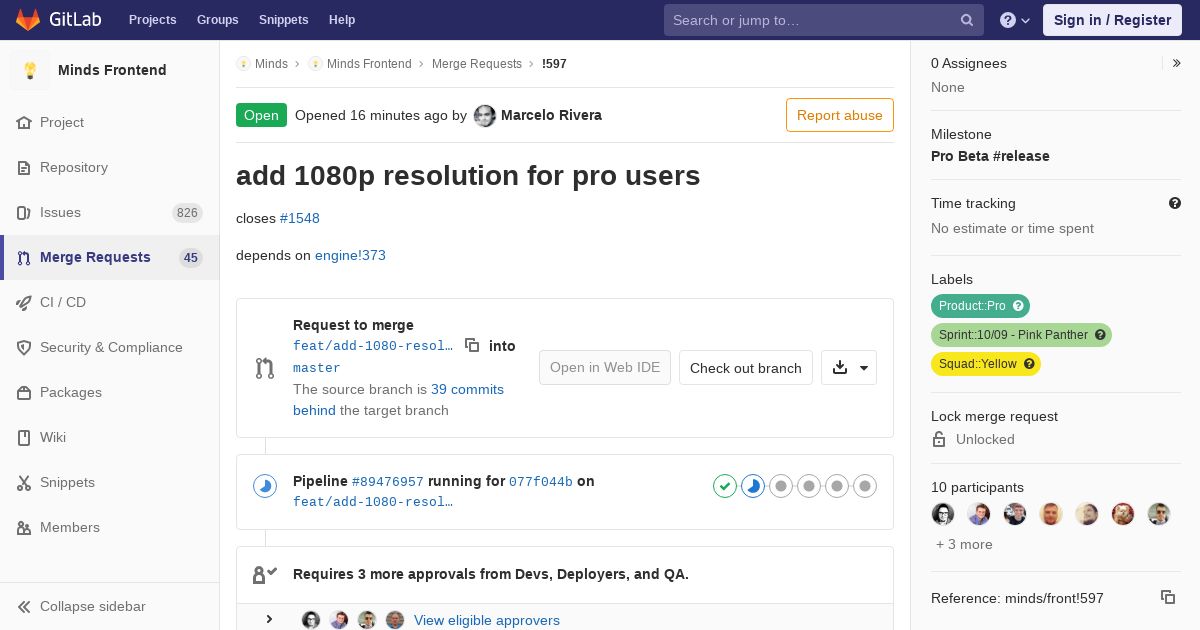1200x630 pixels.
Task: Click the GitLab fox logo
Action: point(28,20)
